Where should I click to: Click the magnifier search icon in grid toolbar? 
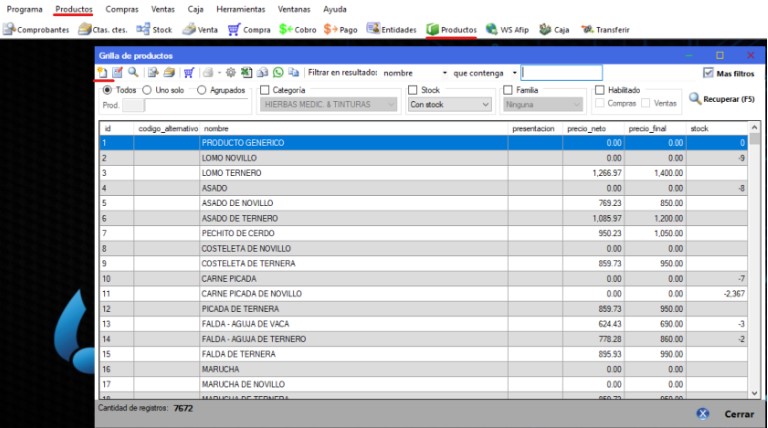coord(133,72)
